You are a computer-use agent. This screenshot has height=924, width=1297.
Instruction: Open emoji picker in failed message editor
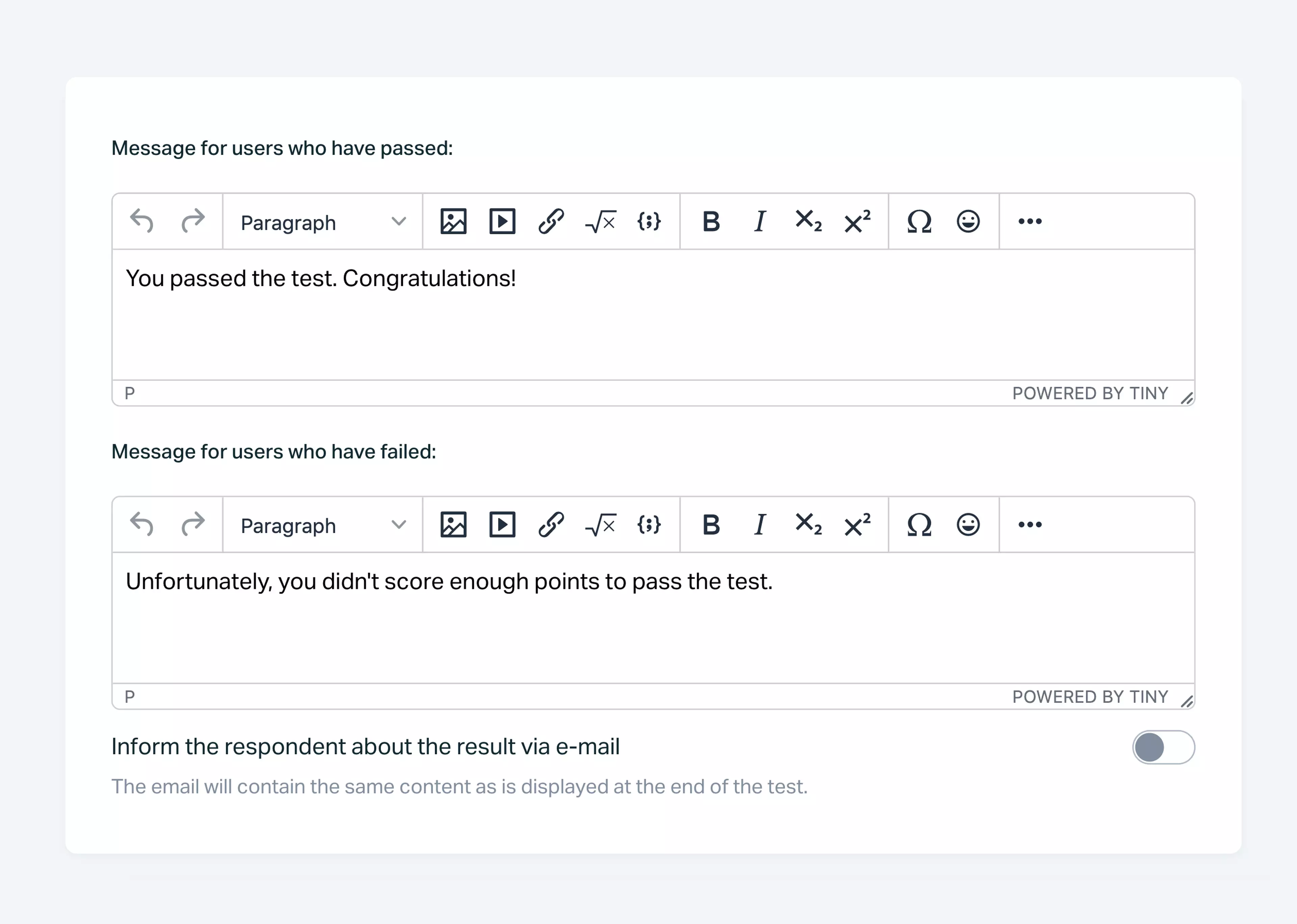pyautogui.click(x=968, y=525)
